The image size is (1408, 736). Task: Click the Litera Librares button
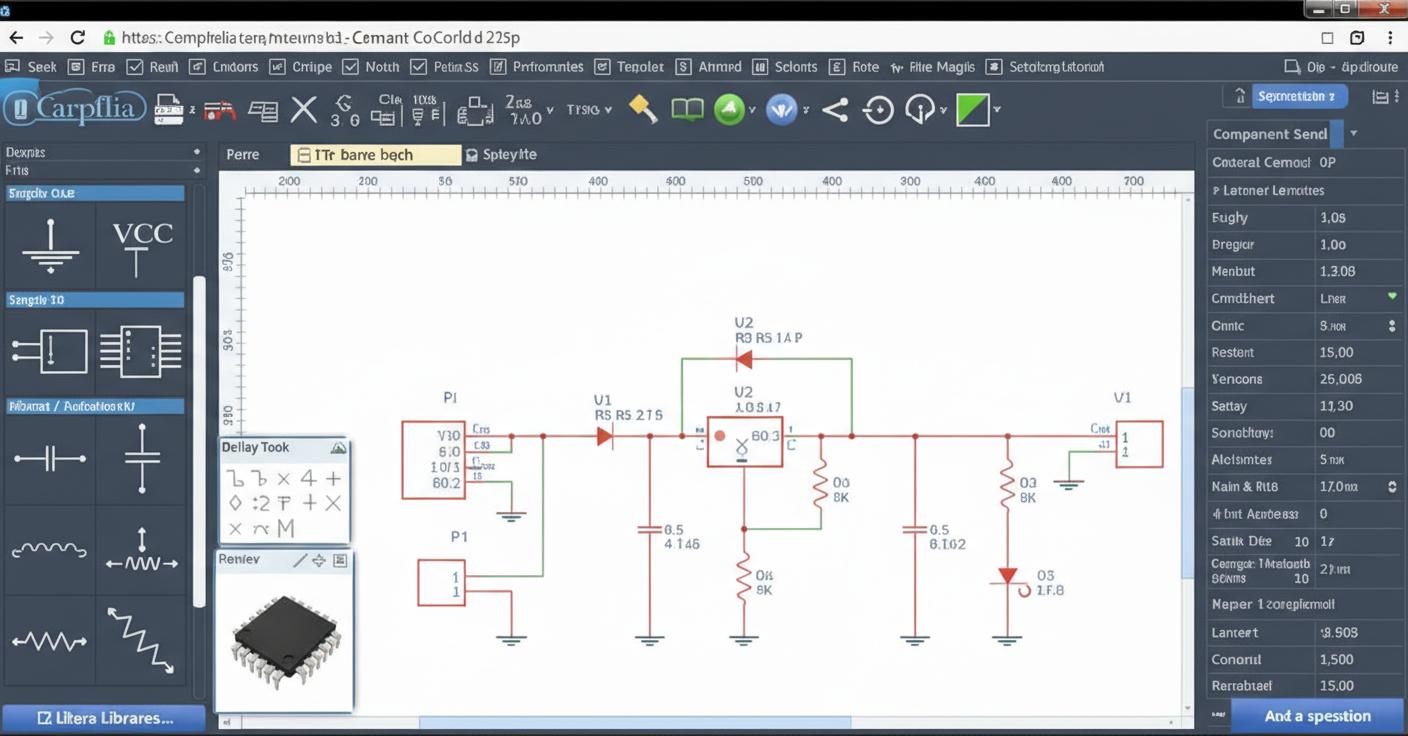coord(104,718)
